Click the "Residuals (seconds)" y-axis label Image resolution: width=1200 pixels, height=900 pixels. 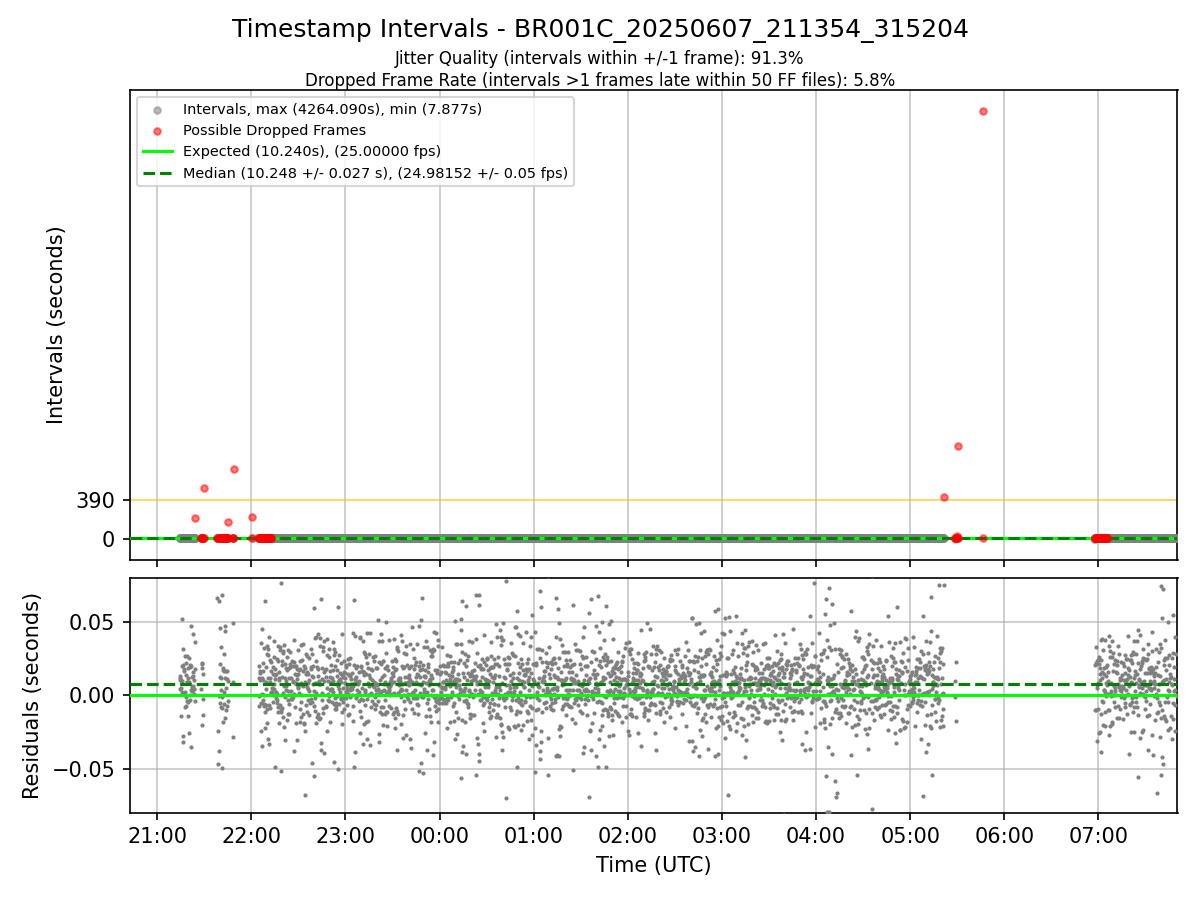coord(32,696)
